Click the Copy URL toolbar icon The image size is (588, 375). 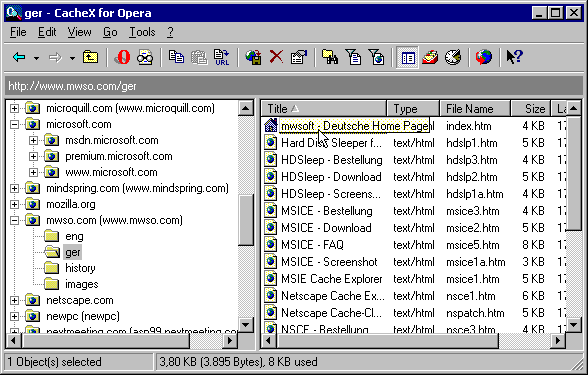point(222,57)
